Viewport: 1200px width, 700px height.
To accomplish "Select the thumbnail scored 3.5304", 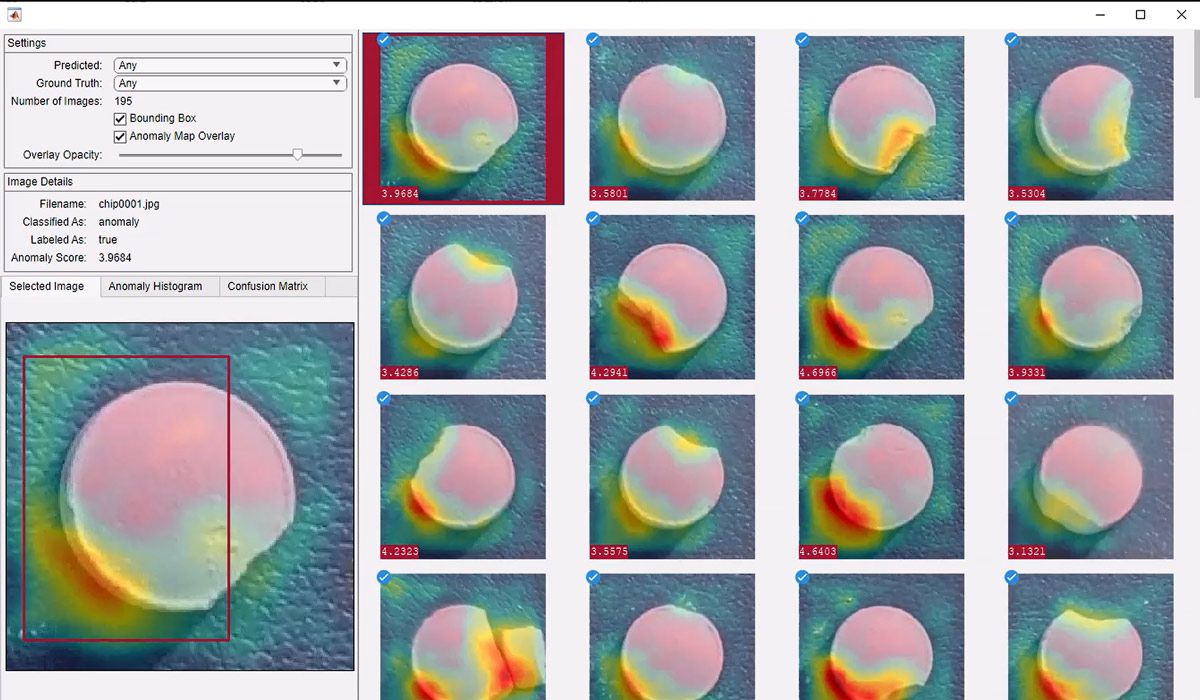I will [x=1090, y=119].
